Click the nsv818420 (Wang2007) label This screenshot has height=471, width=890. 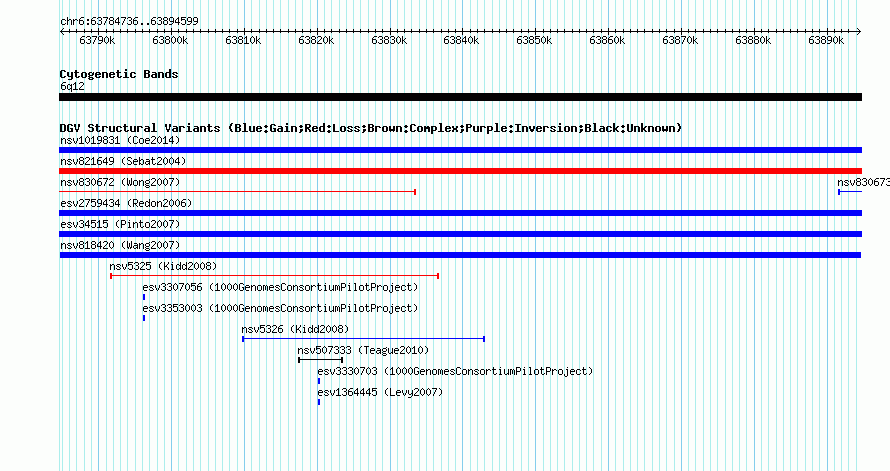[x=120, y=245]
